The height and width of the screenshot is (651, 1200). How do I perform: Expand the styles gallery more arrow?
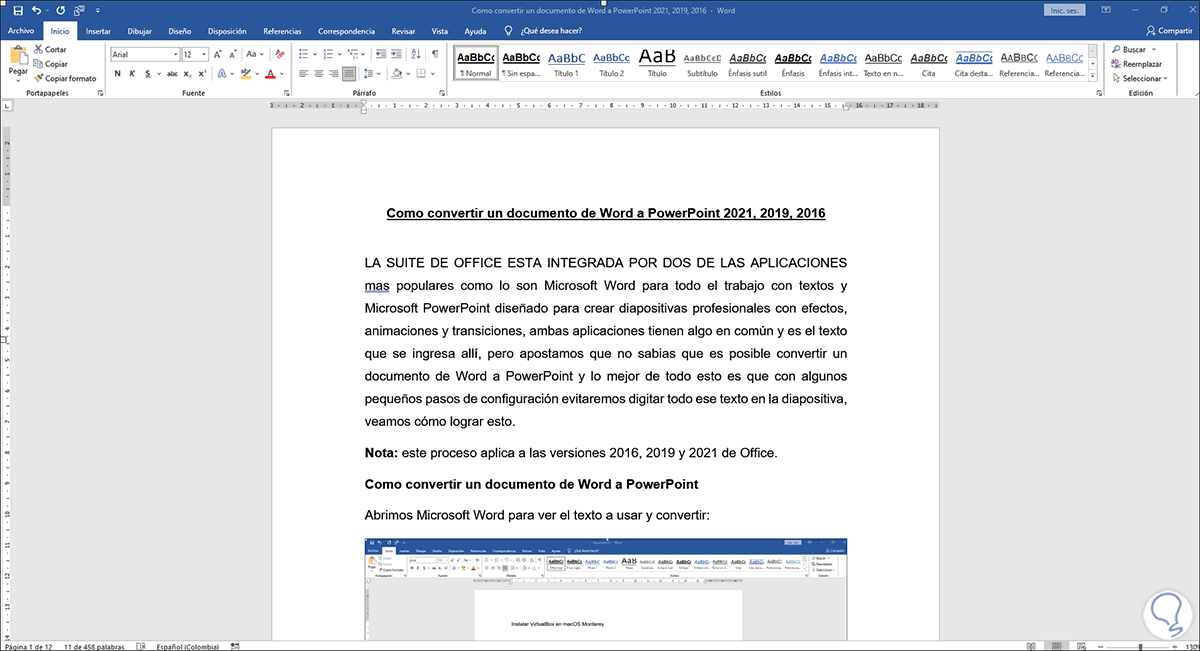pyautogui.click(x=1093, y=78)
